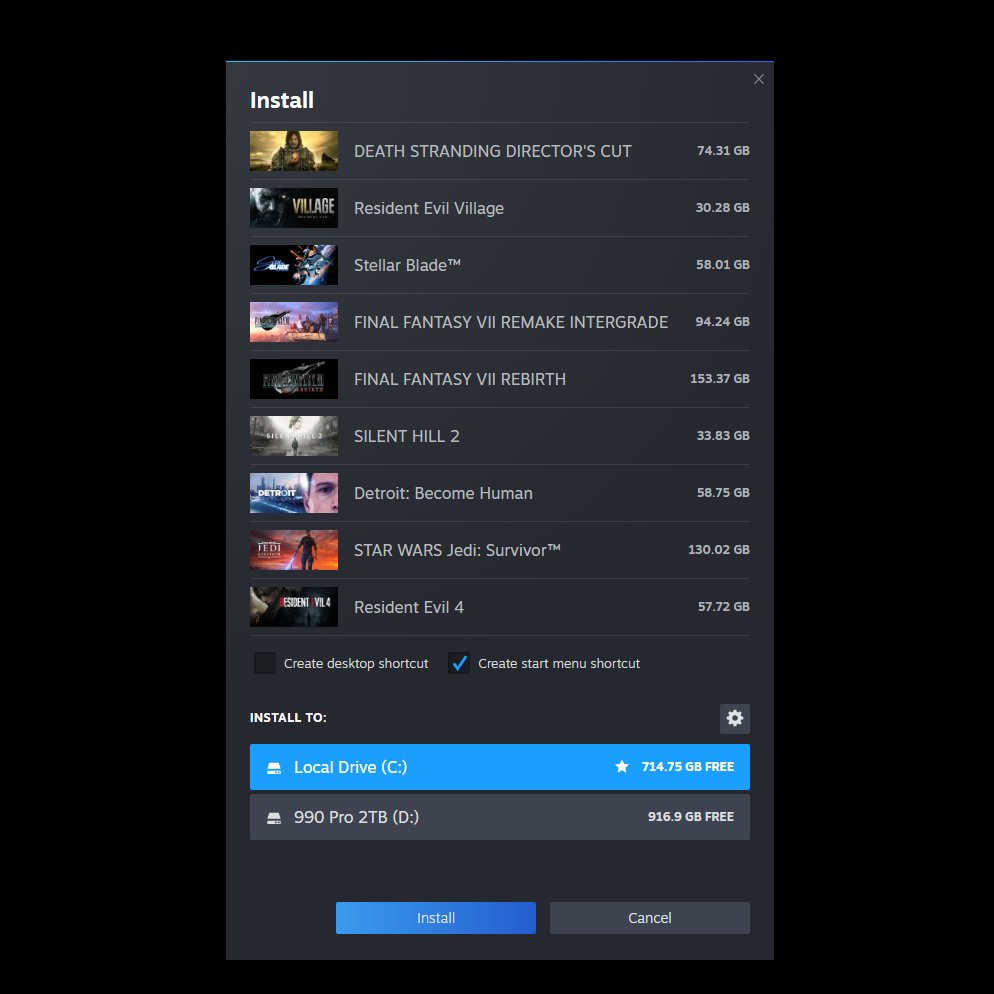Click the Resident Evil 4 thumbnail
Viewport: 994px width, 994px height.
(x=294, y=607)
